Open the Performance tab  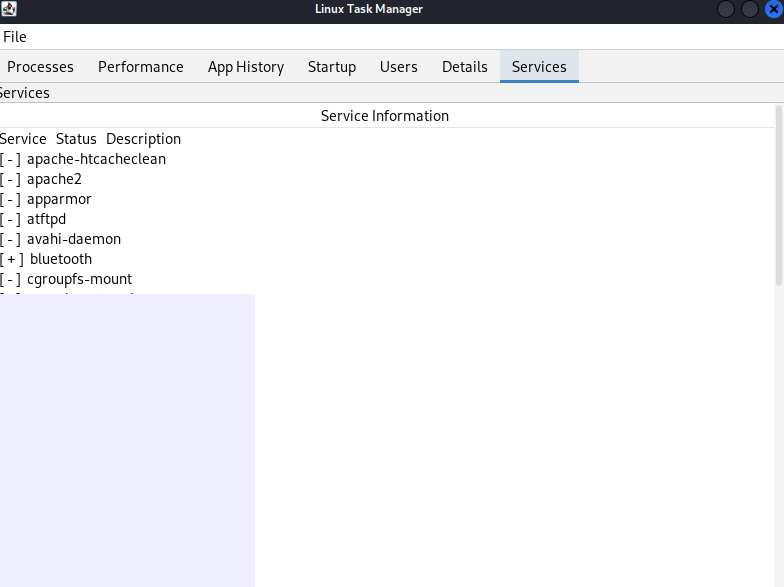[x=141, y=67]
